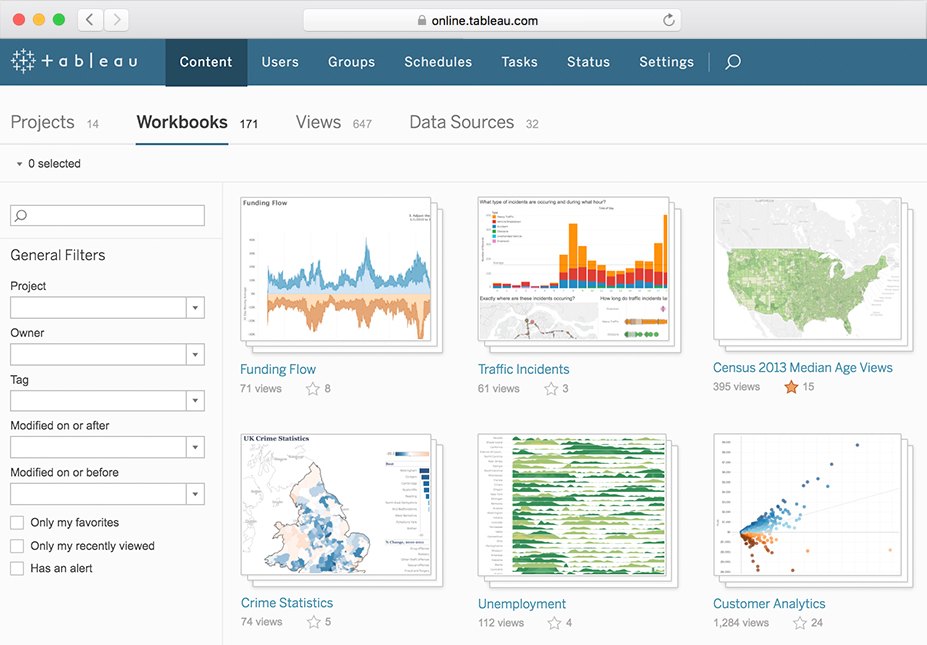The image size is (927, 645).
Task: Open search with the top navigation magnifier icon
Action: [x=733, y=61]
